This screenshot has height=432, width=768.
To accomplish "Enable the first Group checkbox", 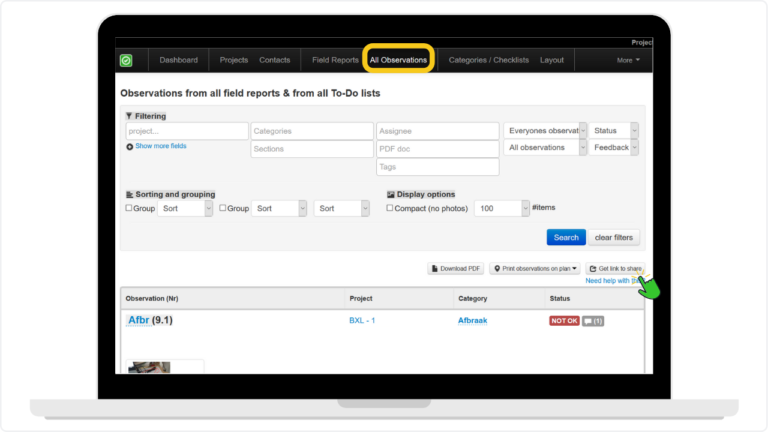I will click(x=129, y=208).
